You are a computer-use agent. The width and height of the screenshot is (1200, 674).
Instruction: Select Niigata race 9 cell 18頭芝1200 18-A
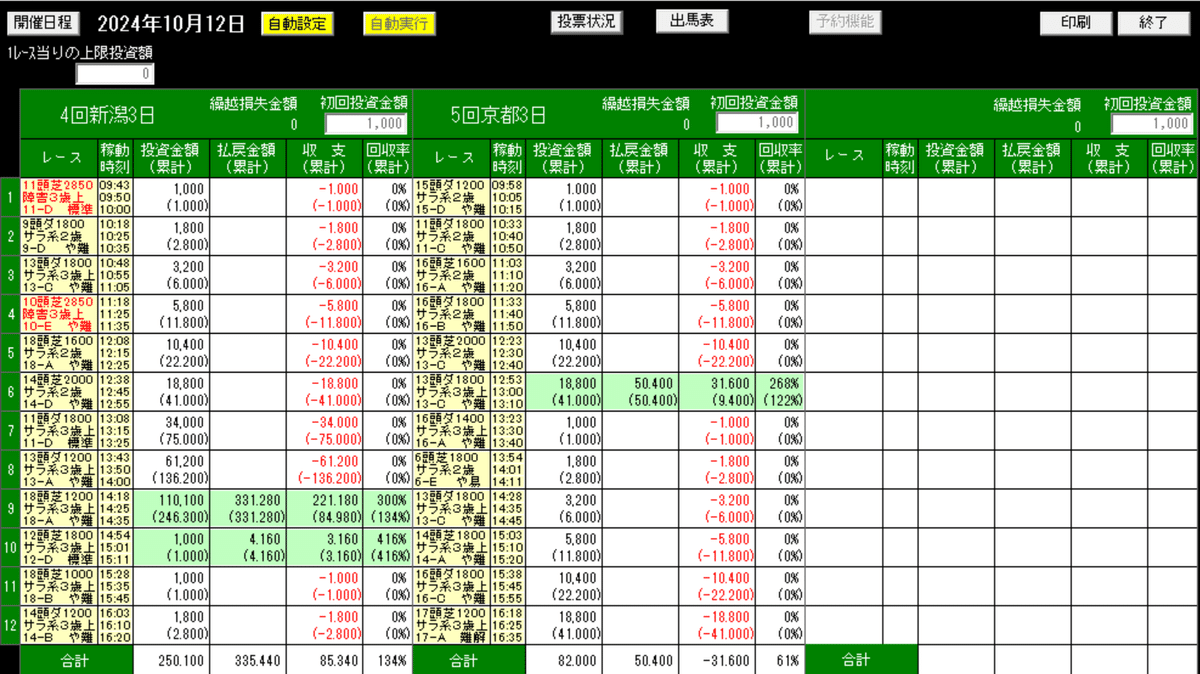58,508
